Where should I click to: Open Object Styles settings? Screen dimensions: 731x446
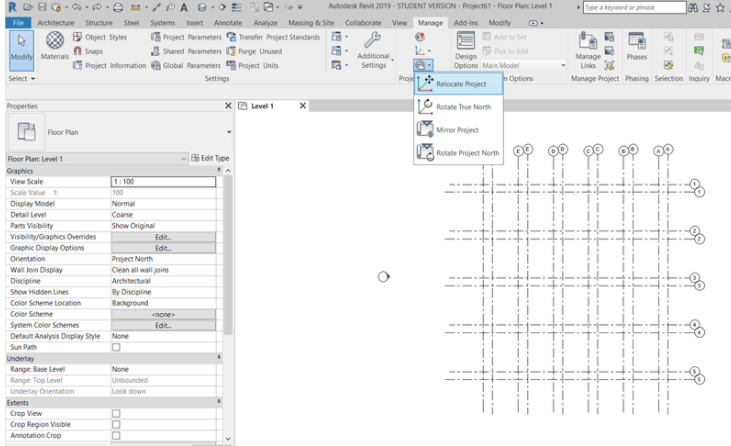click(100, 37)
